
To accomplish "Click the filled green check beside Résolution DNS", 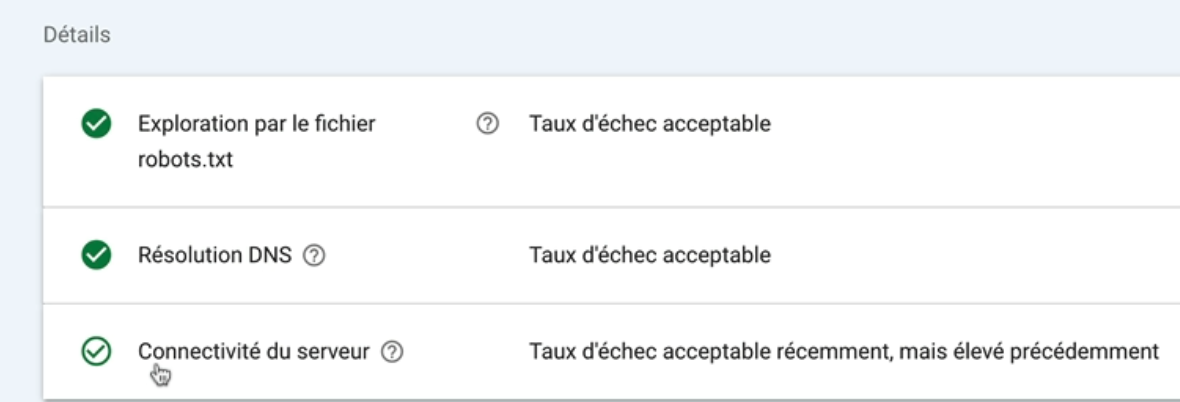I will 96,255.
